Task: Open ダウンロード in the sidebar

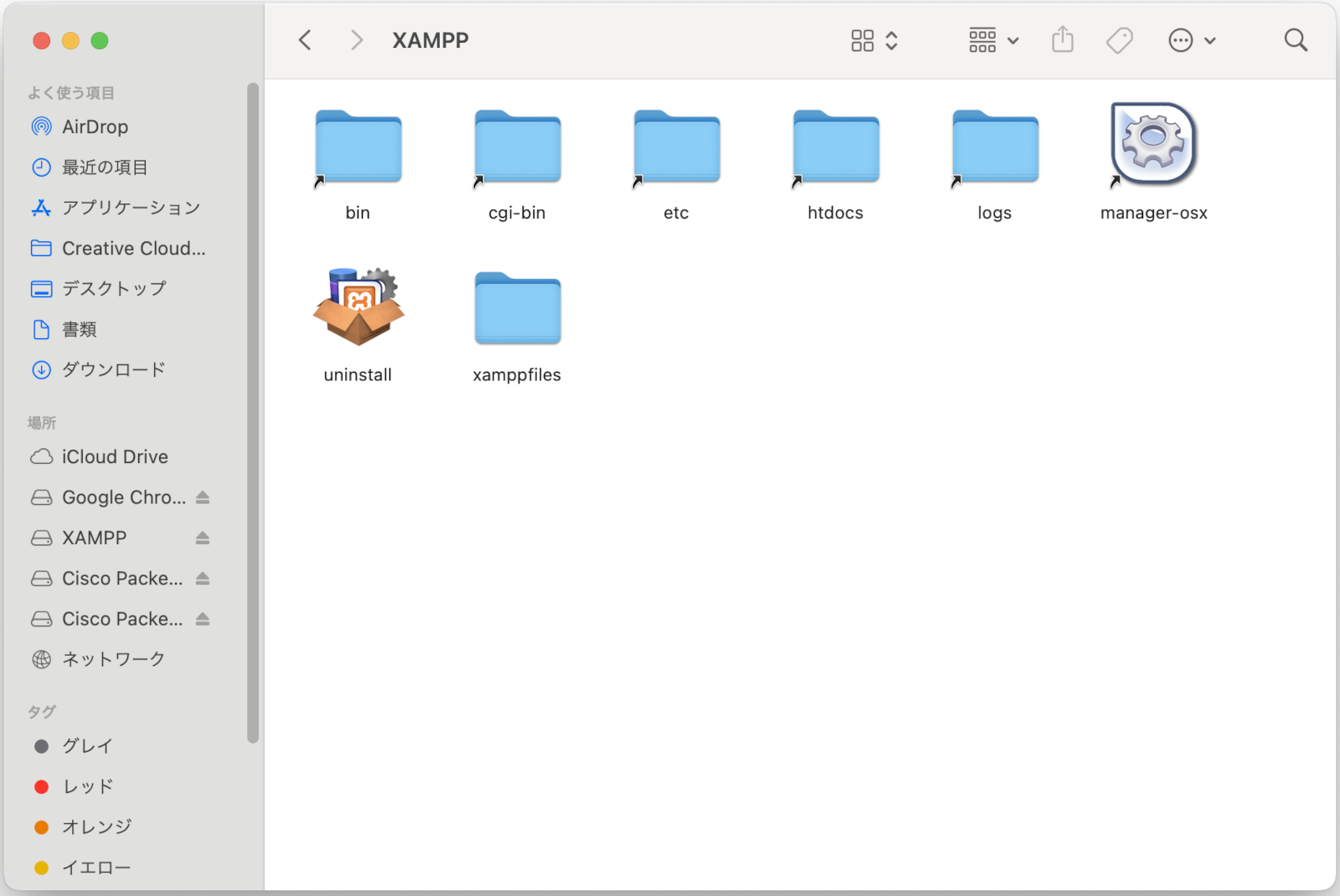Action: click(x=113, y=370)
